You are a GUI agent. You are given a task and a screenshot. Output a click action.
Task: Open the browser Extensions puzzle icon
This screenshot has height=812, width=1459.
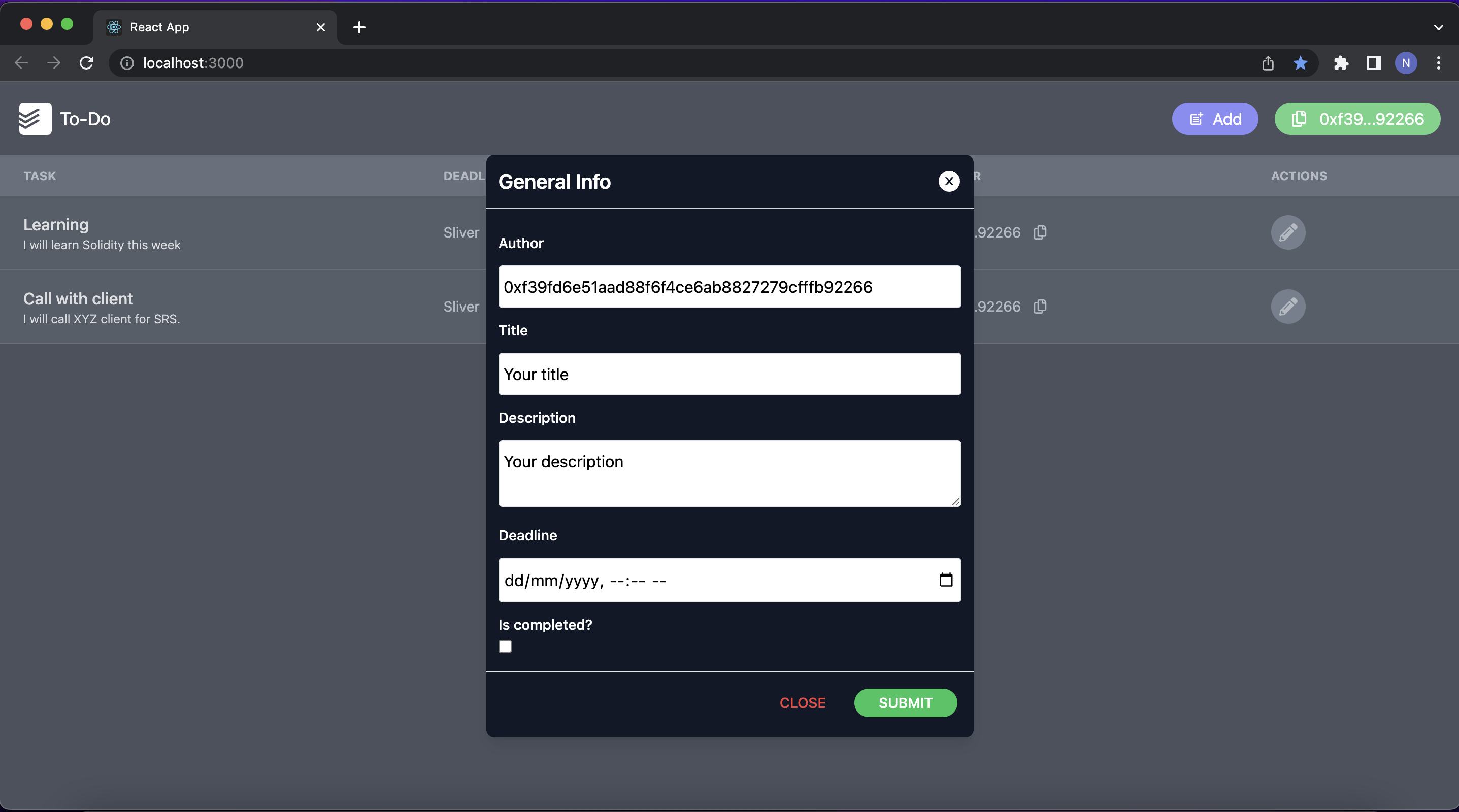point(1341,63)
